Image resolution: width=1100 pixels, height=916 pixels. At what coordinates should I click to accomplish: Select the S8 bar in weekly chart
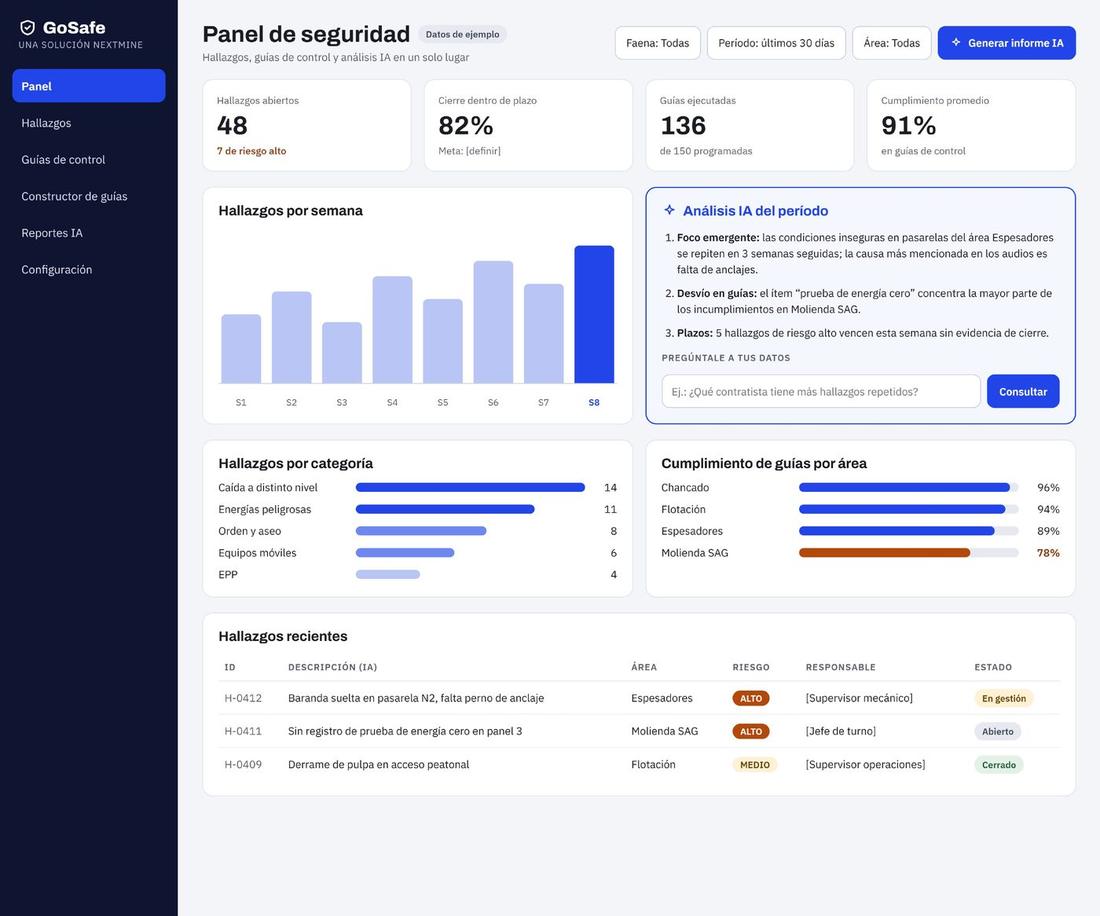click(594, 314)
